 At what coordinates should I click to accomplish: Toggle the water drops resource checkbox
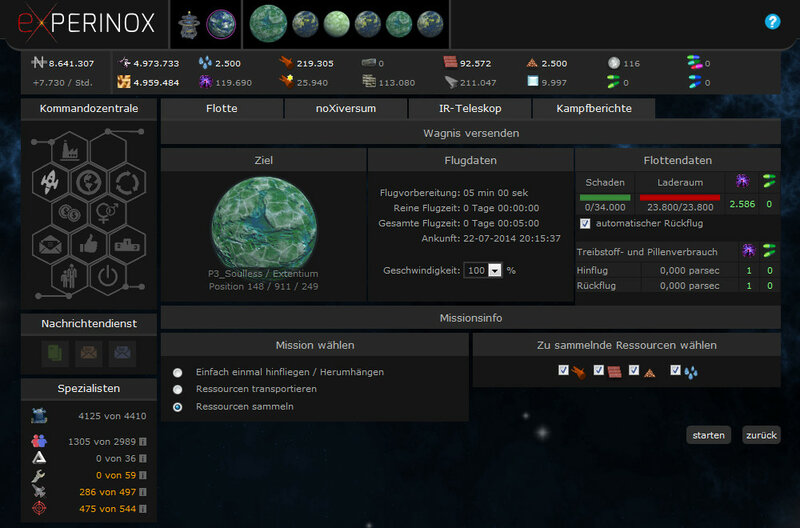[676, 370]
